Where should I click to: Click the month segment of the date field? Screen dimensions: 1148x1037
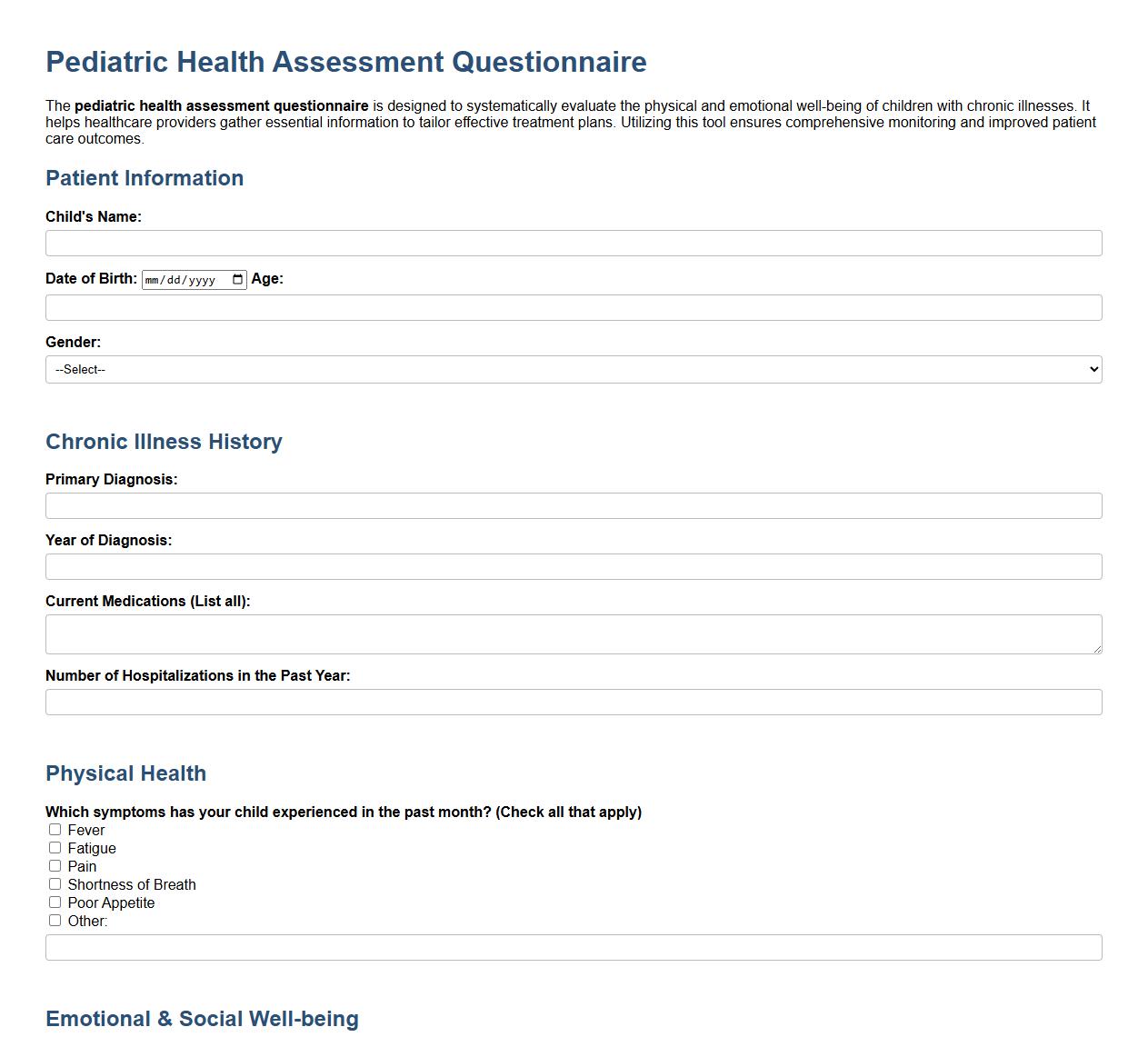click(x=155, y=279)
